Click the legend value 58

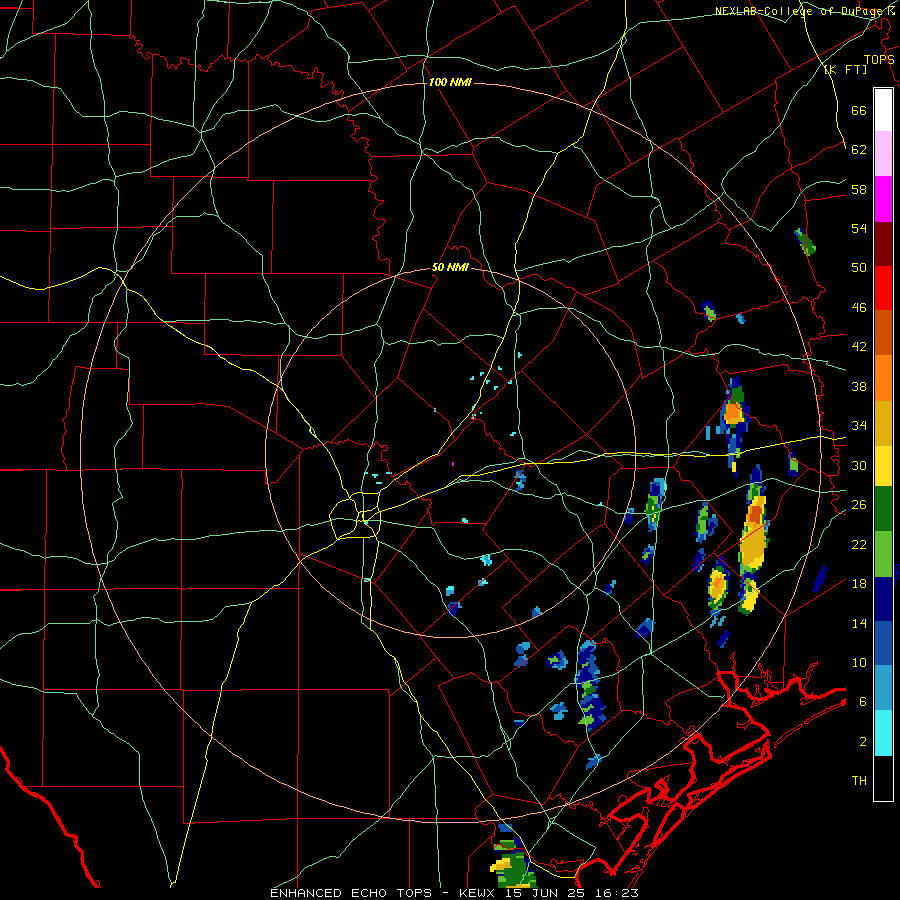click(859, 189)
